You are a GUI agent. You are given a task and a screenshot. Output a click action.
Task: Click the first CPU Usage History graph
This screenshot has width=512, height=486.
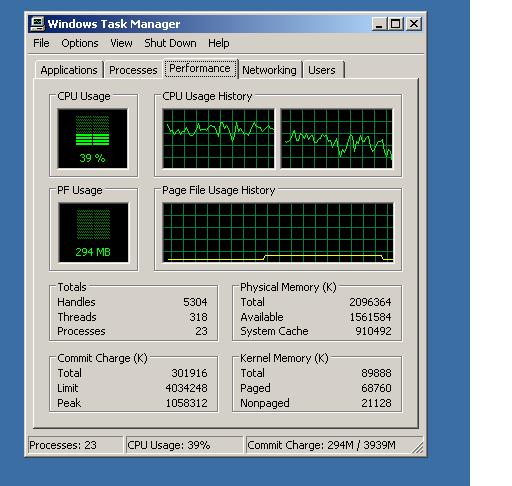218,138
